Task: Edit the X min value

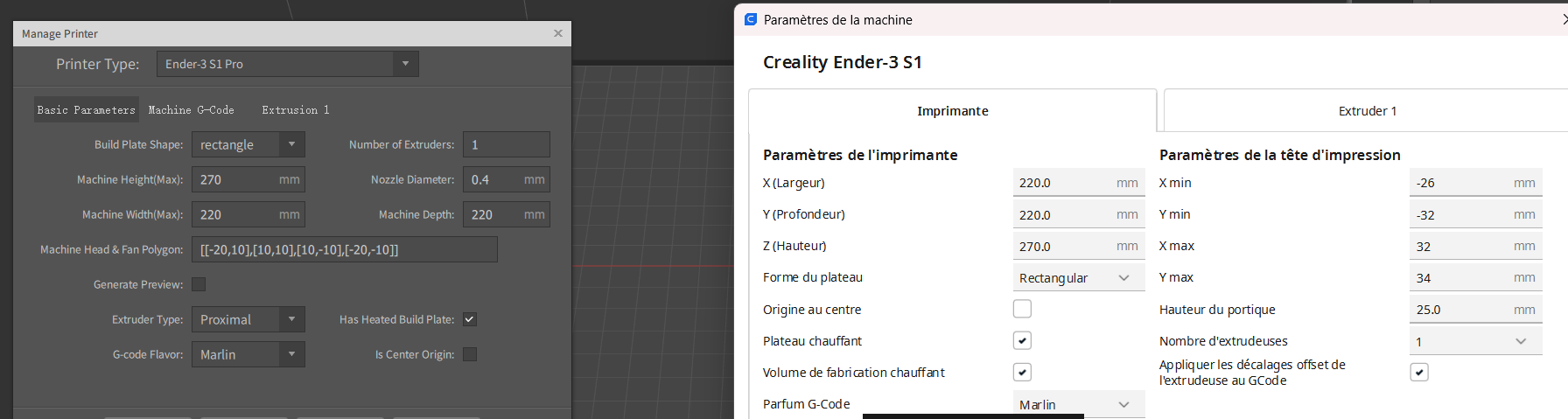Action: click(x=1476, y=183)
